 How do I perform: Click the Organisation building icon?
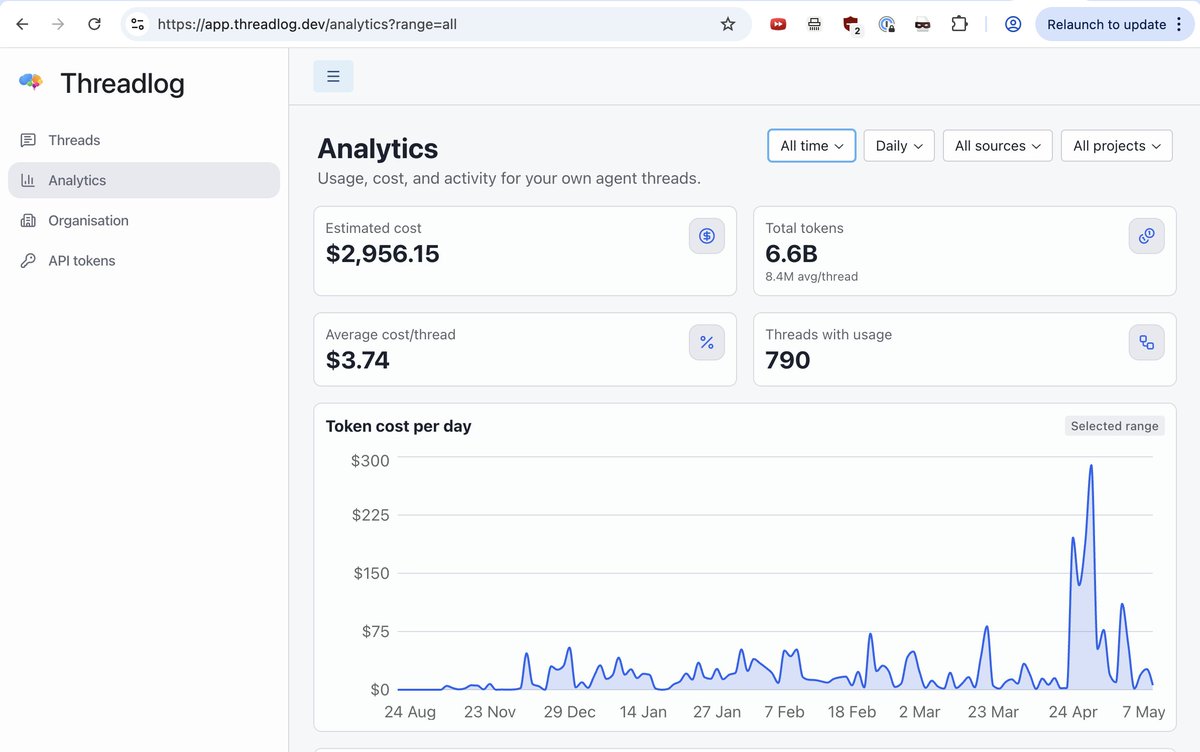(28, 220)
